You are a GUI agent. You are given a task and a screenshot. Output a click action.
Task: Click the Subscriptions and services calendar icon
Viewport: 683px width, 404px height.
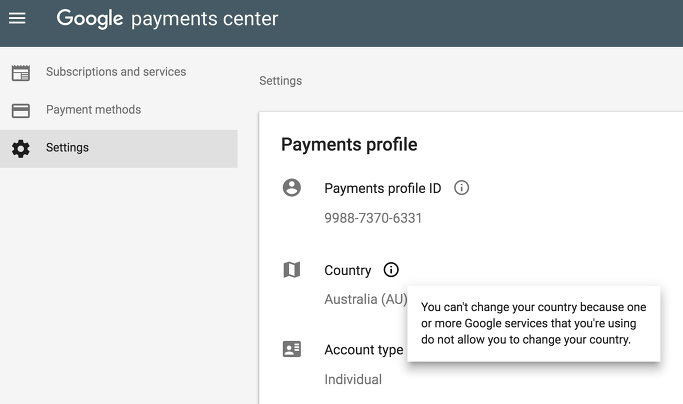20,72
